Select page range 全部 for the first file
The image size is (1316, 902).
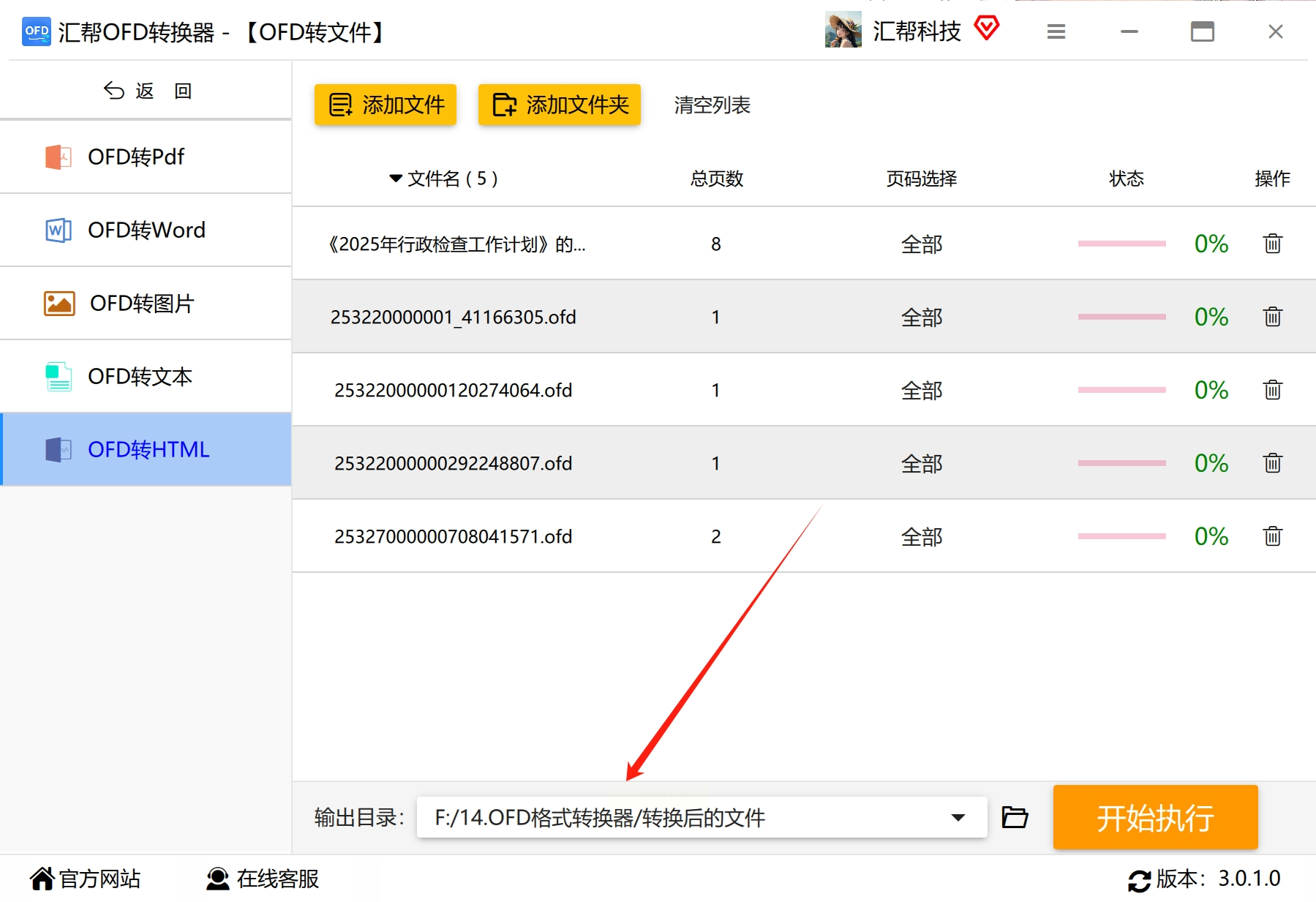point(921,244)
